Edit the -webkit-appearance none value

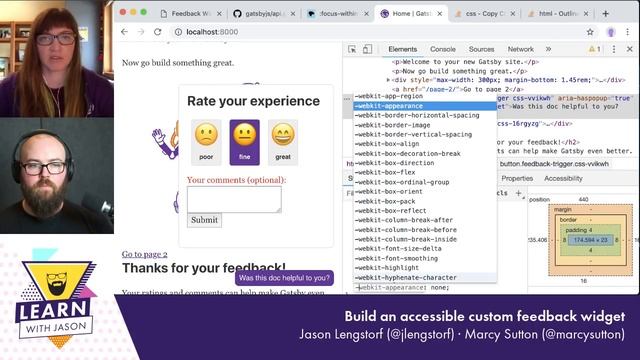pyautogui.click(x=440, y=288)
